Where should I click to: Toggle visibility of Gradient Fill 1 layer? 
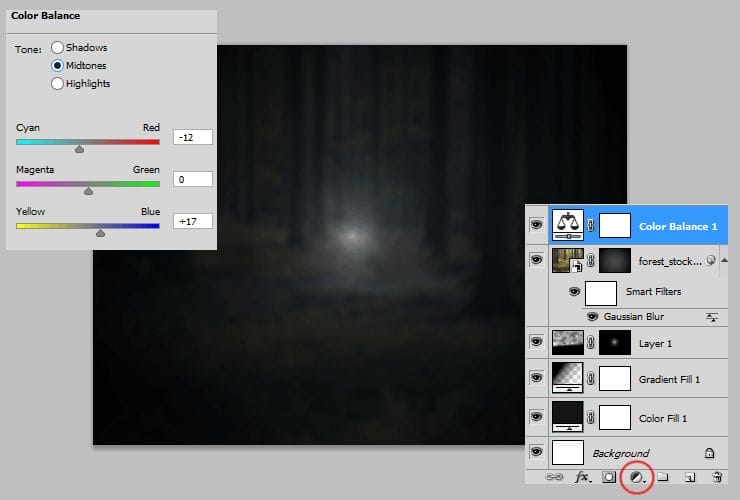click(535, 378)
